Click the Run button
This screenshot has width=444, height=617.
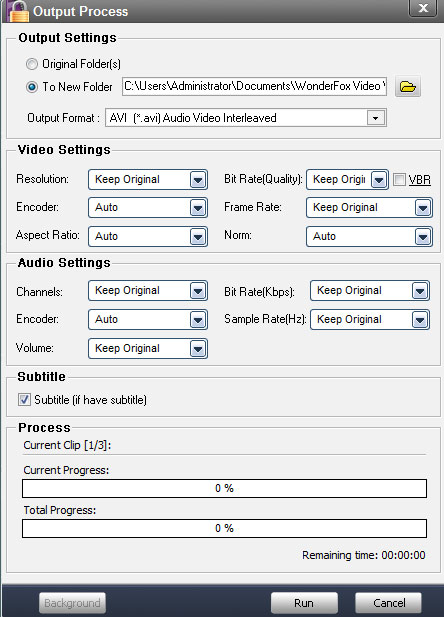[x=304, y=603]
